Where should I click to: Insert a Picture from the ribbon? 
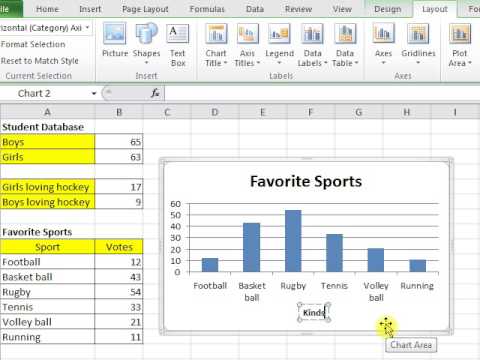pos(115,40)
